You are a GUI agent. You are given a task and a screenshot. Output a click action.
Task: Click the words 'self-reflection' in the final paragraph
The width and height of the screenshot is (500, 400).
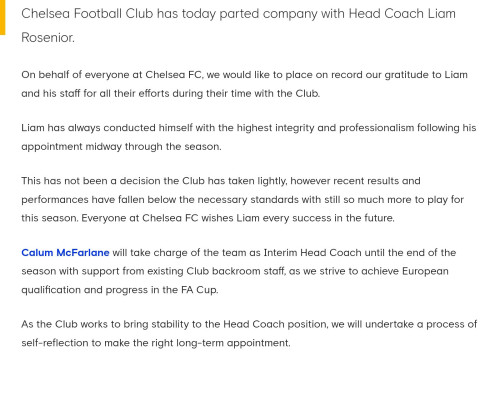tap(56, 343)
